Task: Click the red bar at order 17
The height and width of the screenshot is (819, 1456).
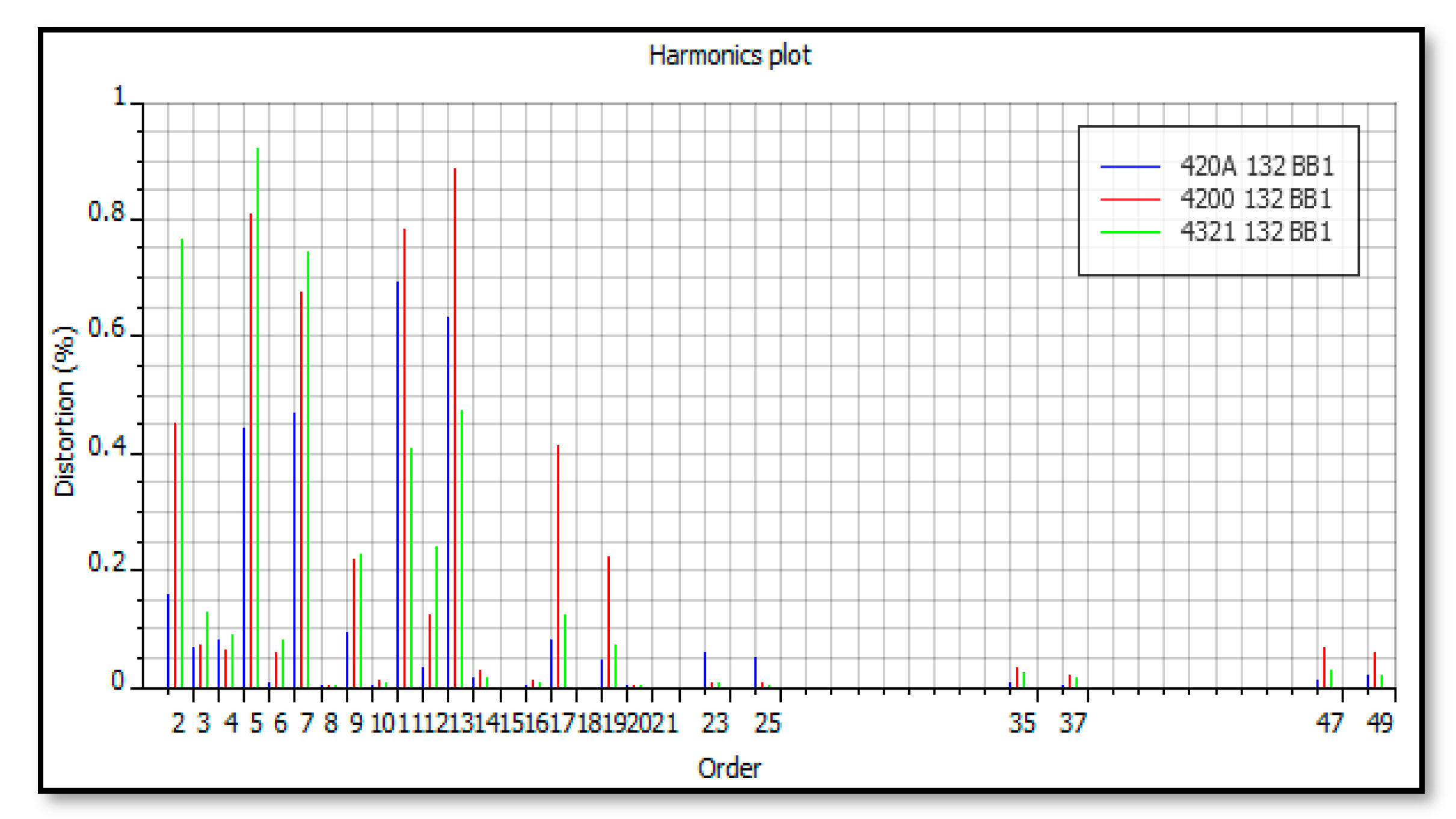Action: point(558,566)
